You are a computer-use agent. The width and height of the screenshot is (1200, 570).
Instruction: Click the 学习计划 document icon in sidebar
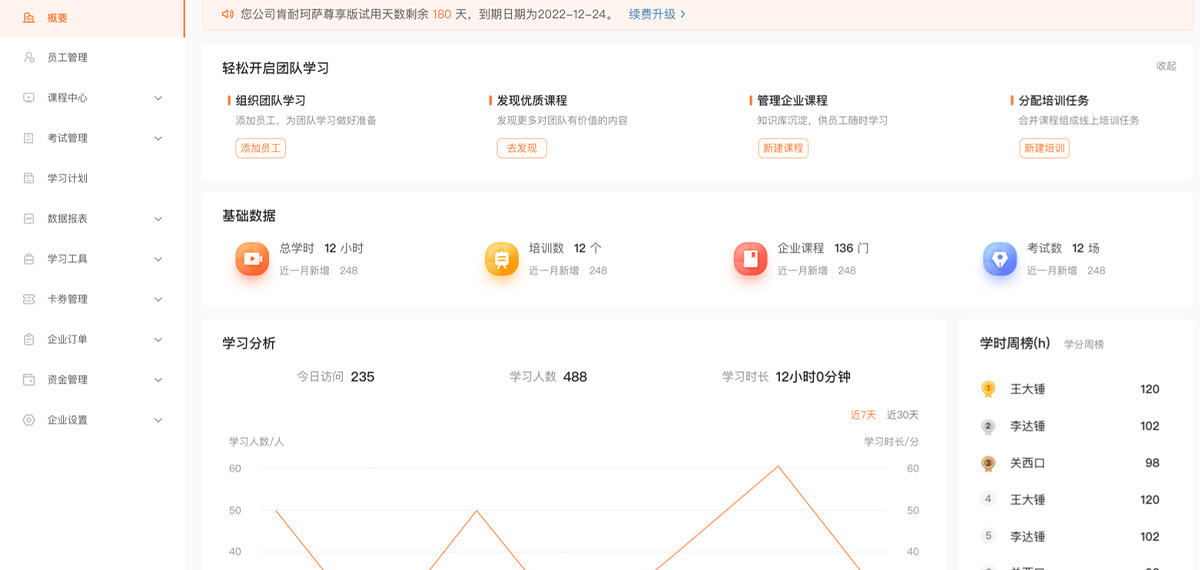[29, 178]
